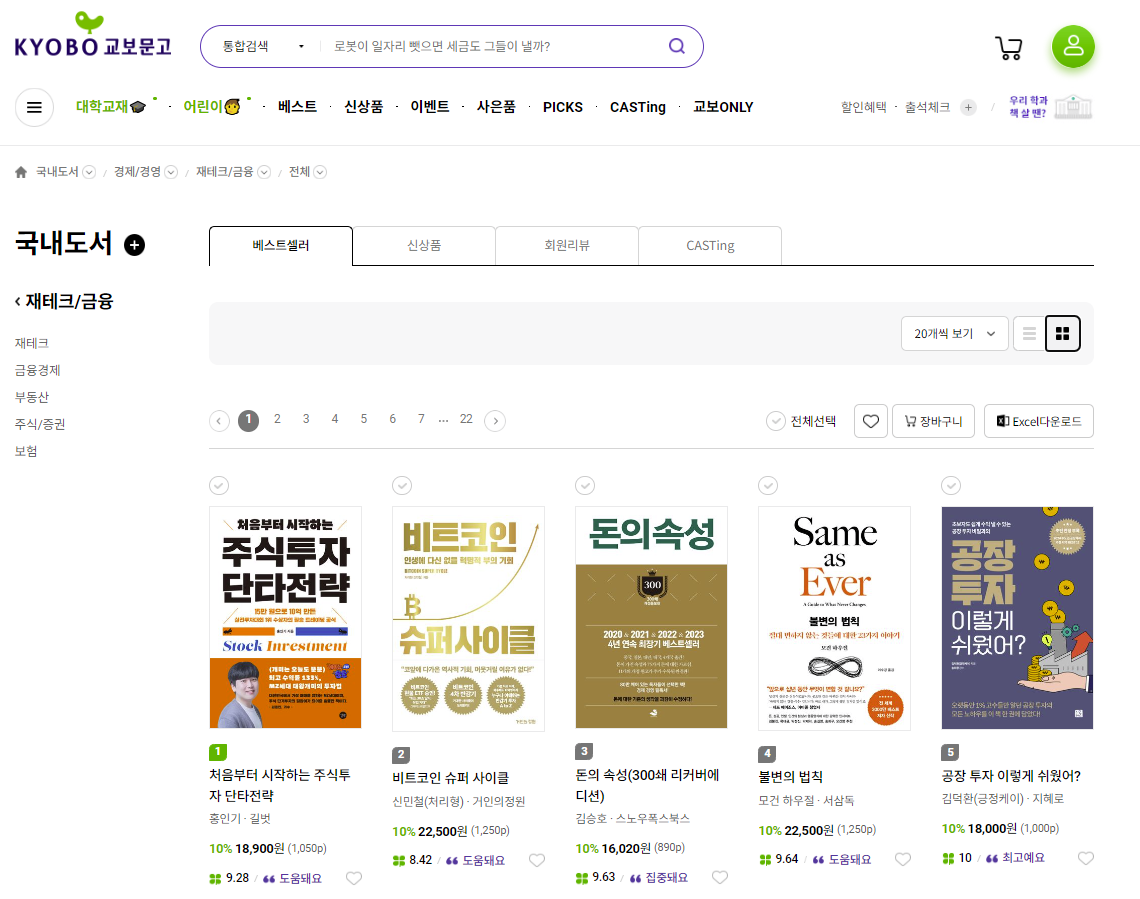The image size is (1140, 899).
Task: Click the 최고예요 tag on 공장 투자
Action: tap(1016, 858)
